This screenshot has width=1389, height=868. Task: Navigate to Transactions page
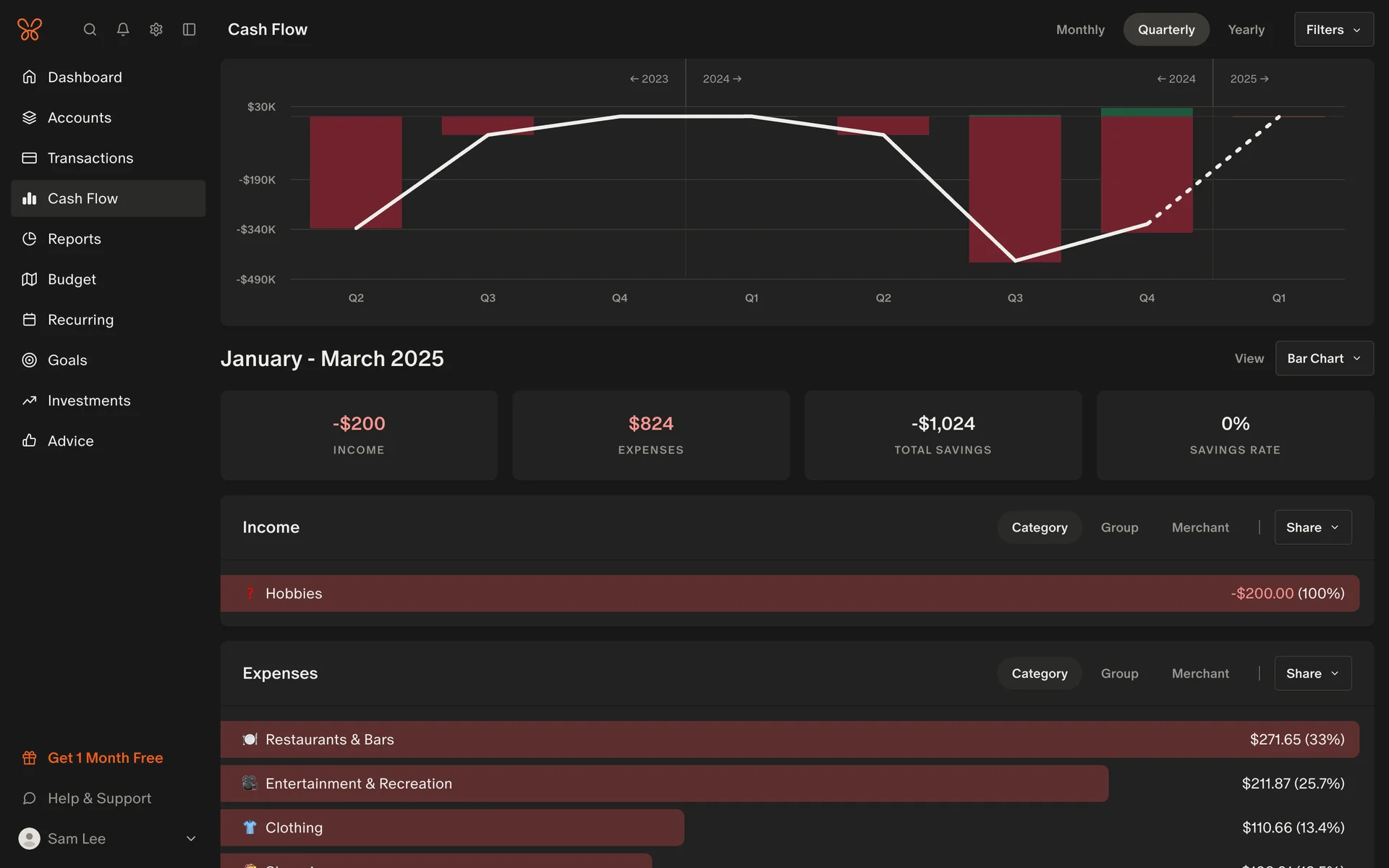tap(90, 158)
